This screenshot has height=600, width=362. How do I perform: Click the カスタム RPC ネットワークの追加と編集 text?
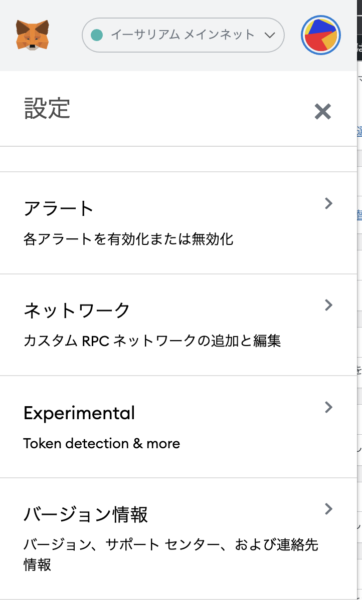152,341
